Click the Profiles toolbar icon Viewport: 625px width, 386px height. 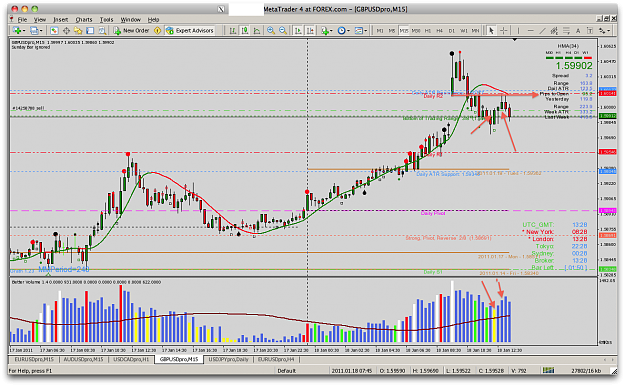point(34,31)
